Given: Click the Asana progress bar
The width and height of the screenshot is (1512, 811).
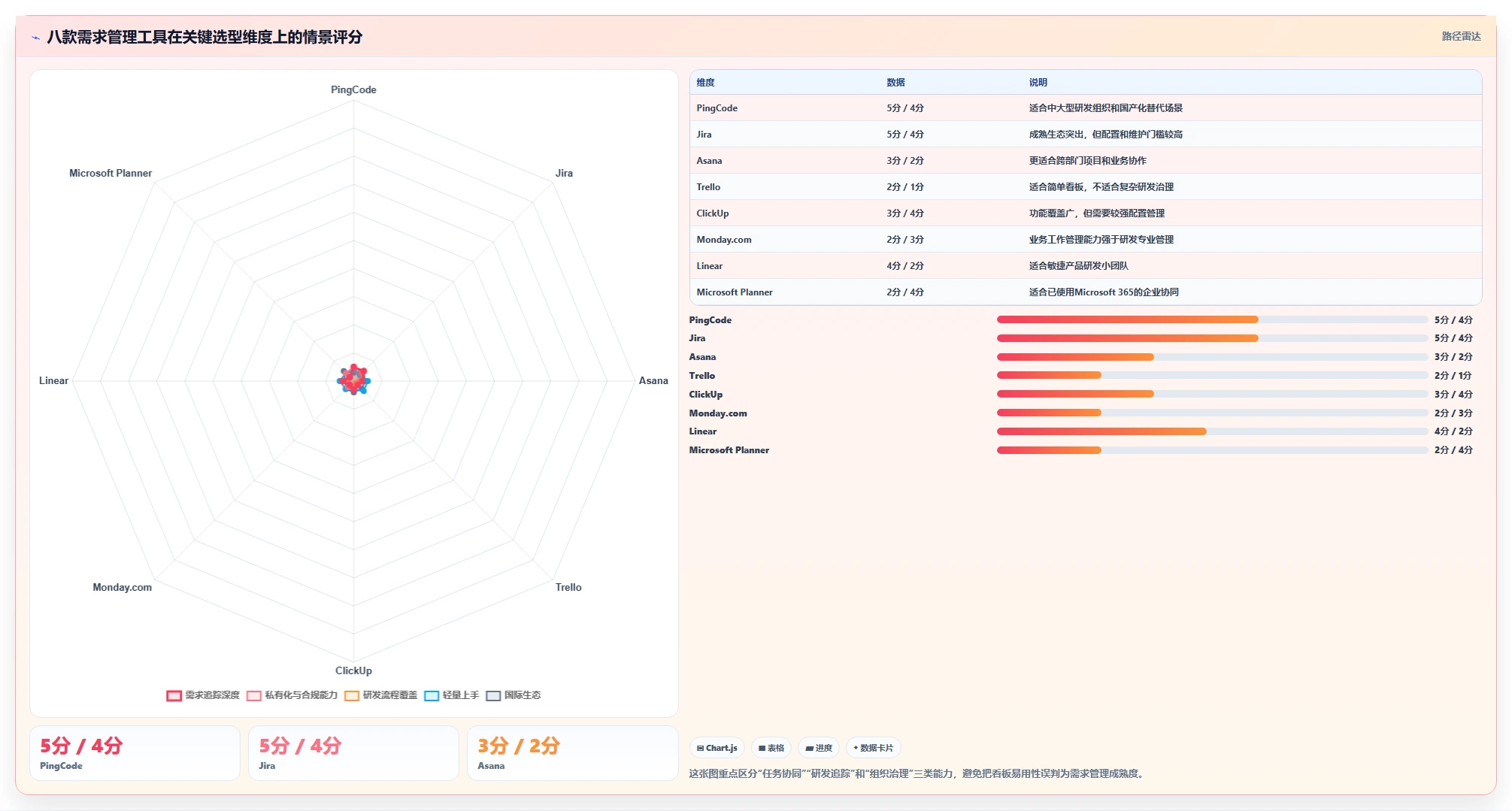Looking at the screenshot, I should pos(1212,357).
